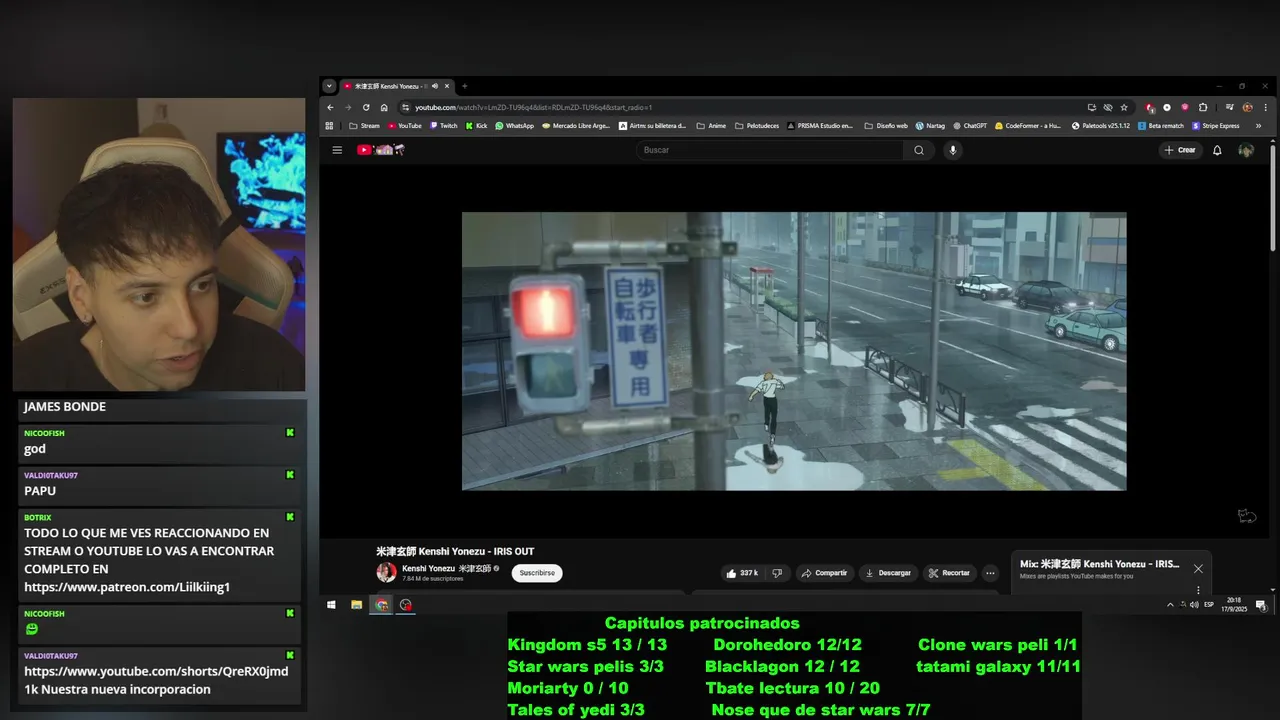Click the YouTube search magnifier button
The width and height of the screenshot is (1280, 720).
[x=919, y=150]
